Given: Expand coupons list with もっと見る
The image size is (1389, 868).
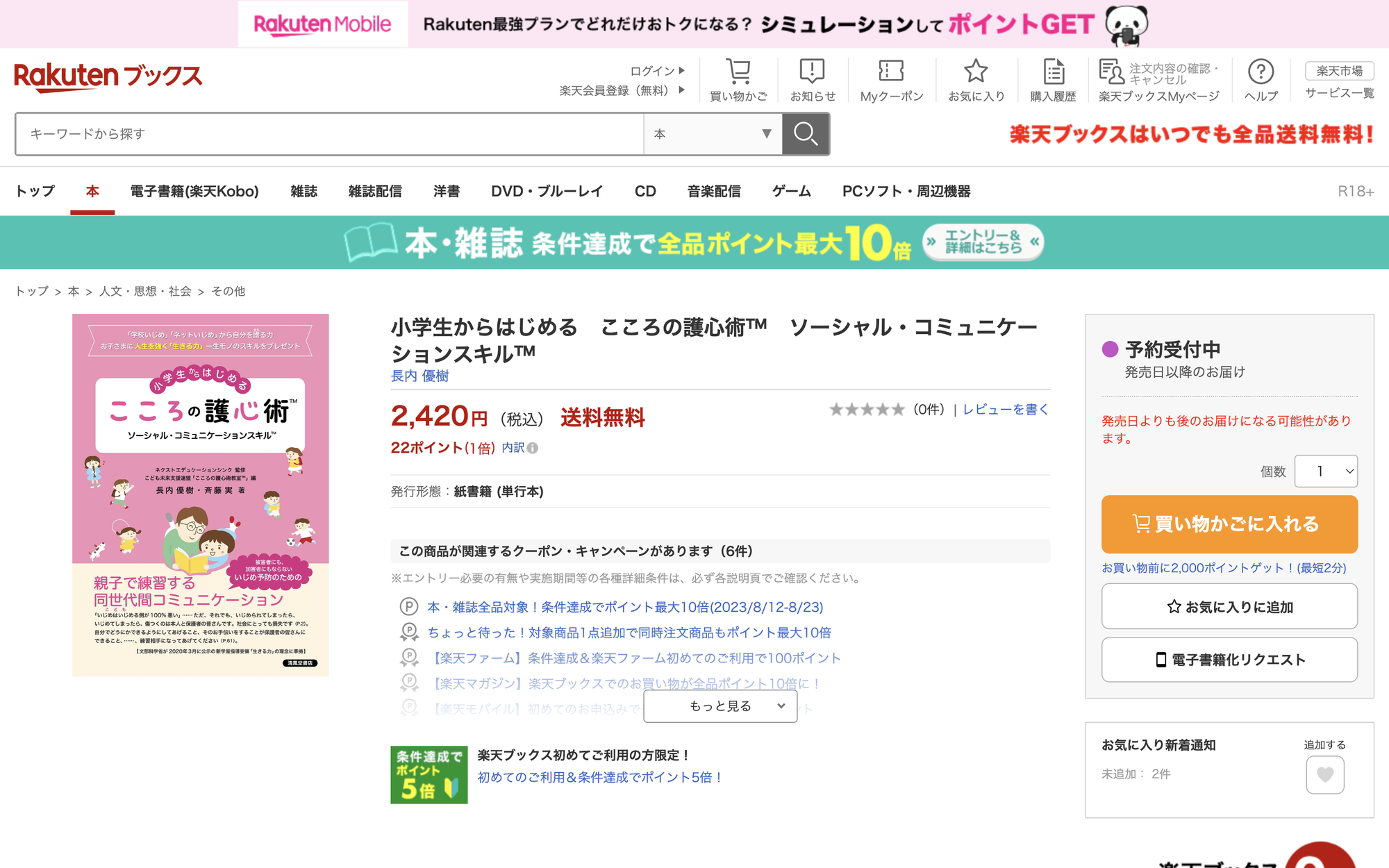Looking at the screenshot, I should pyautogui.click(x=720, y=706).
